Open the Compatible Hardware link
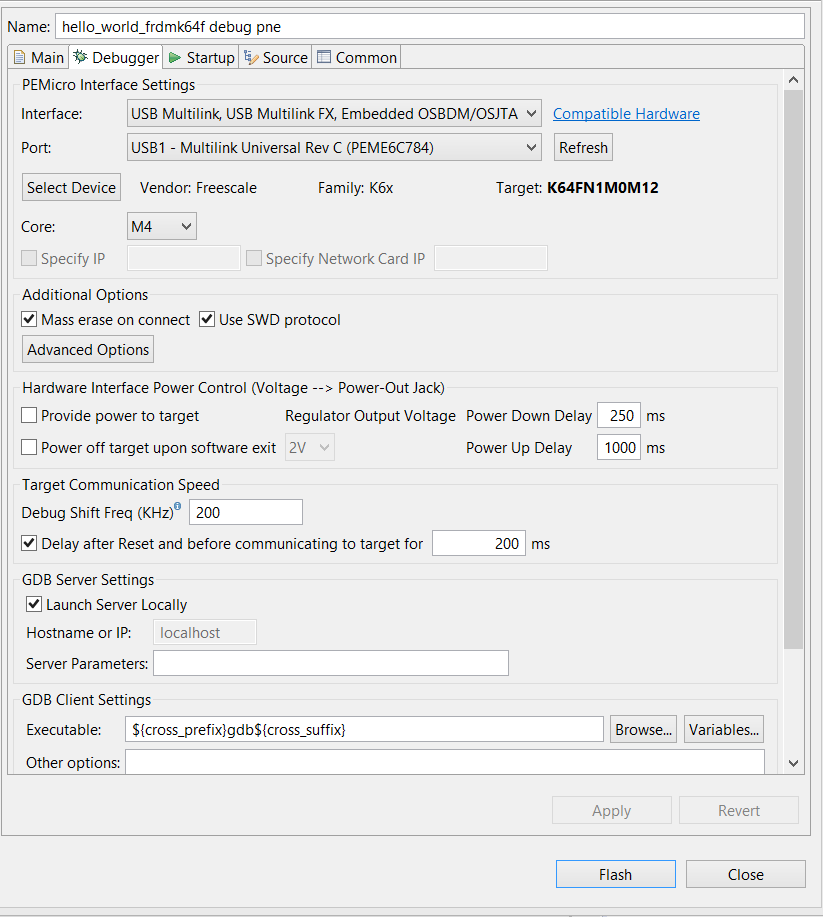Screen dimensions: 823x917 [x=626, y=114]
